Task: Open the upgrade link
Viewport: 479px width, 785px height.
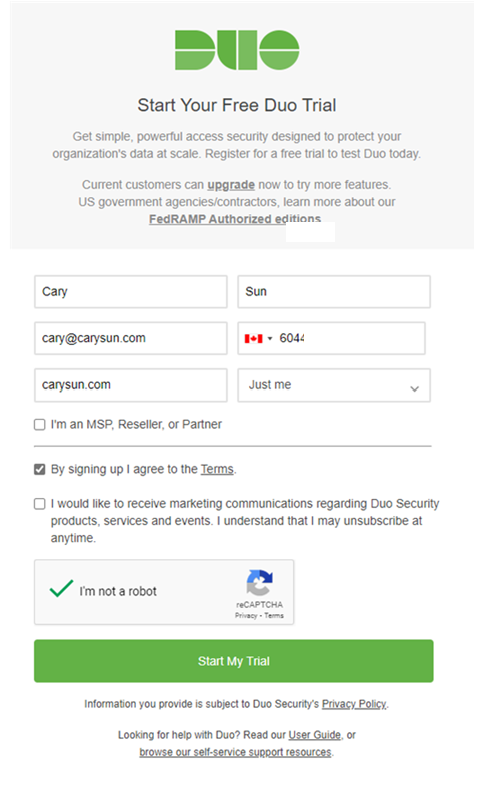Action: (231, 185)
